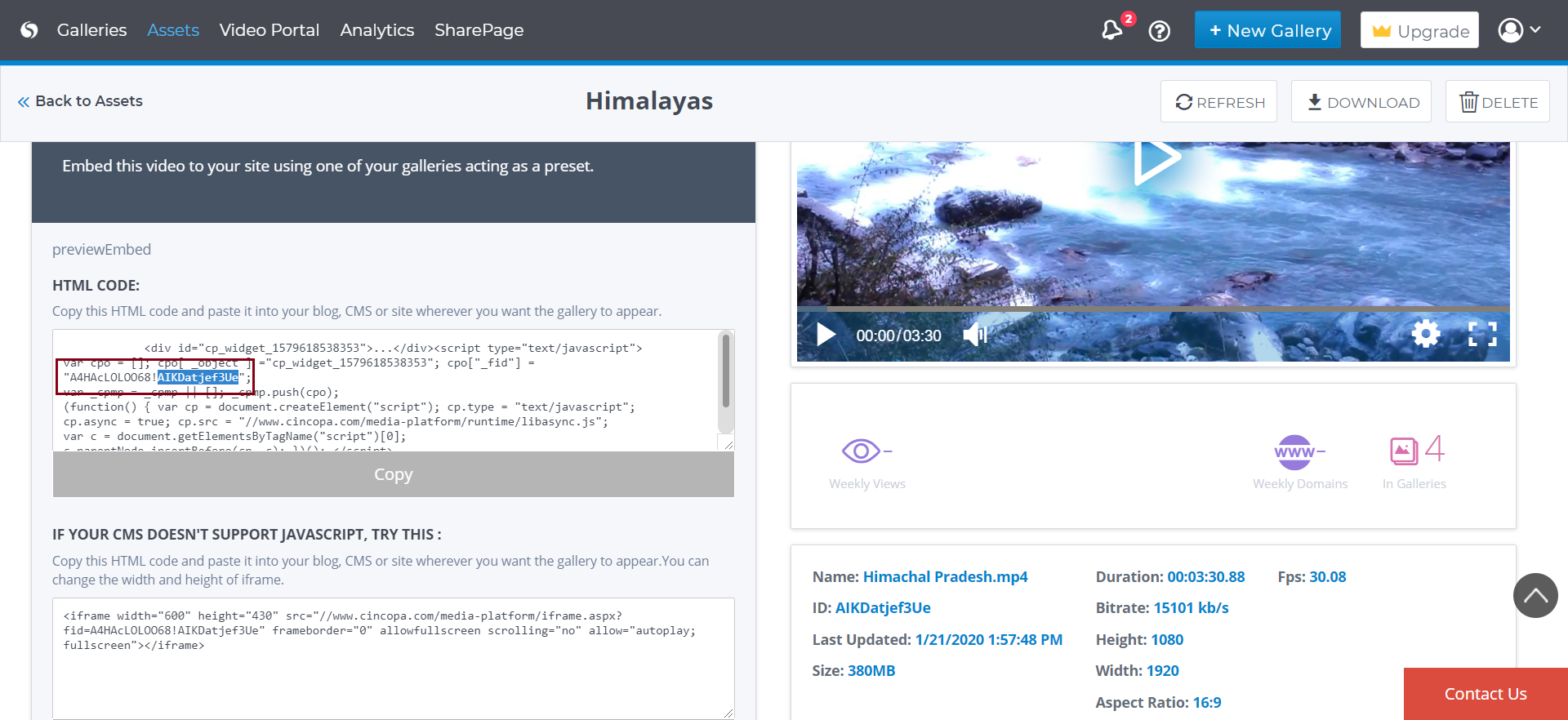Viewport: 1568px width, 720px height.
Task: Mute the video player sound
Action: (975, 335)
